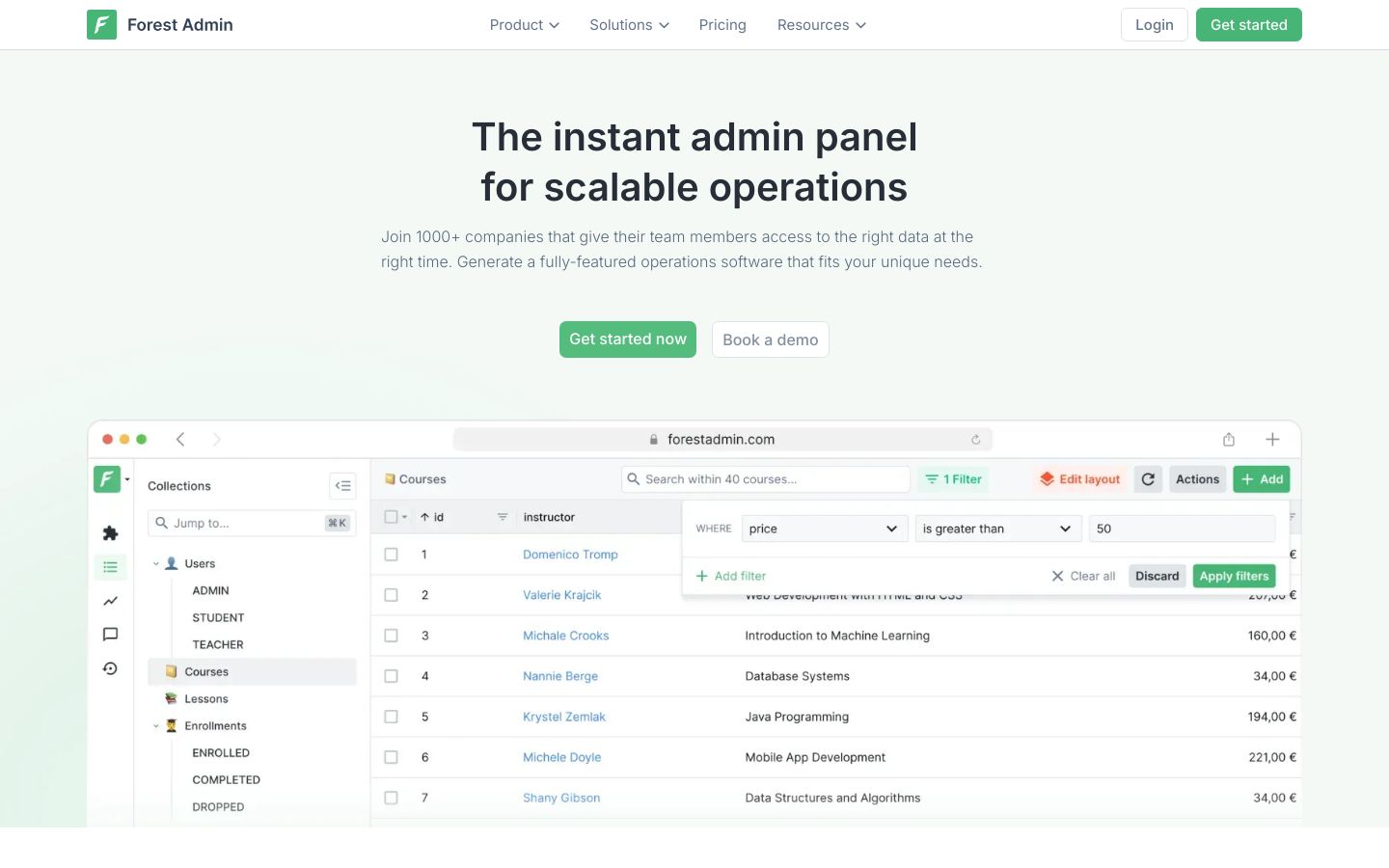Image resolution: width=1389 pixels, height=868 pixels.
Task: Go to the Pricing page
Action: [722, 25]
